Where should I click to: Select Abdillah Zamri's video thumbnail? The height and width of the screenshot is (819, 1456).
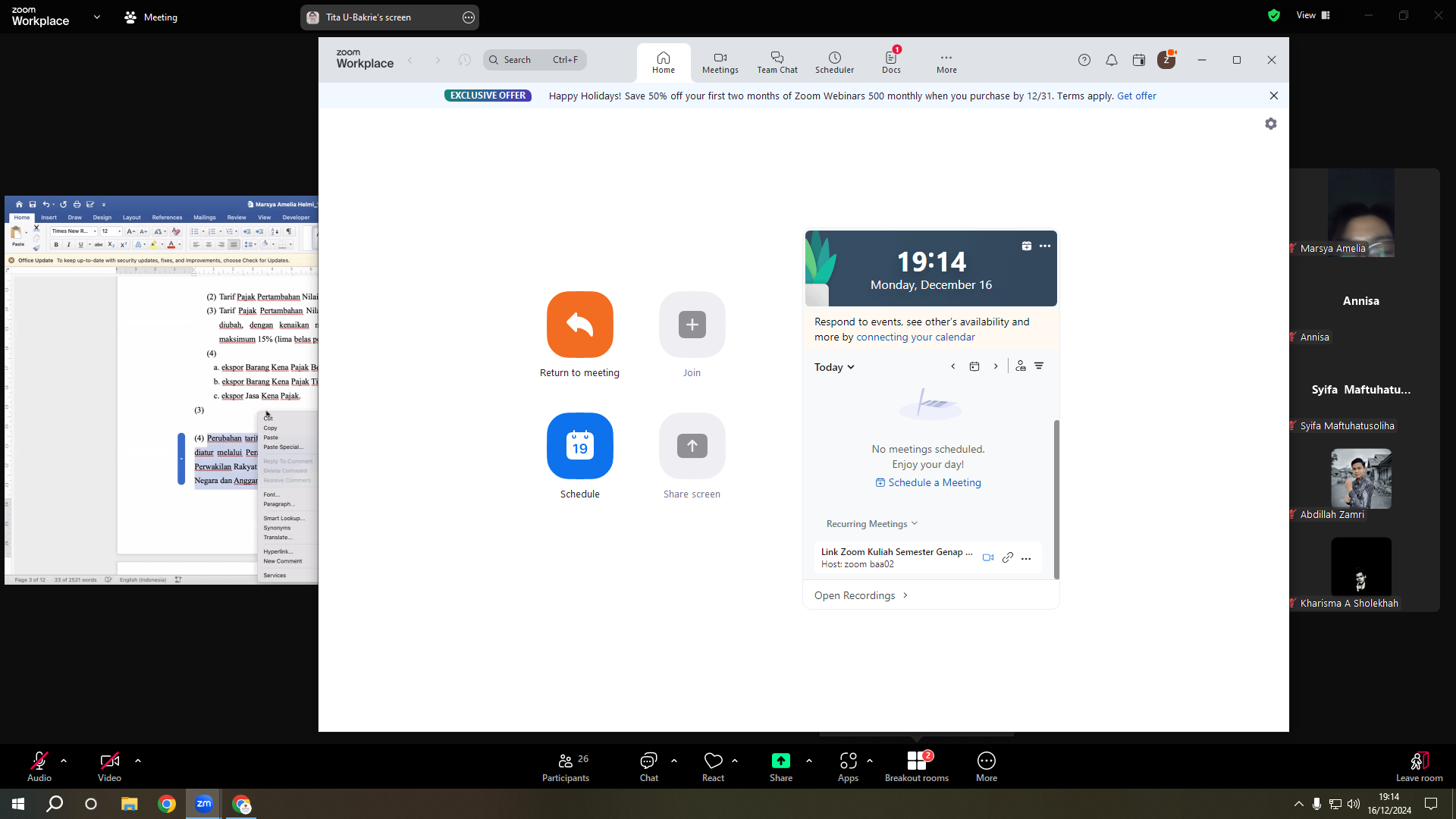[x=1361, y=479]
